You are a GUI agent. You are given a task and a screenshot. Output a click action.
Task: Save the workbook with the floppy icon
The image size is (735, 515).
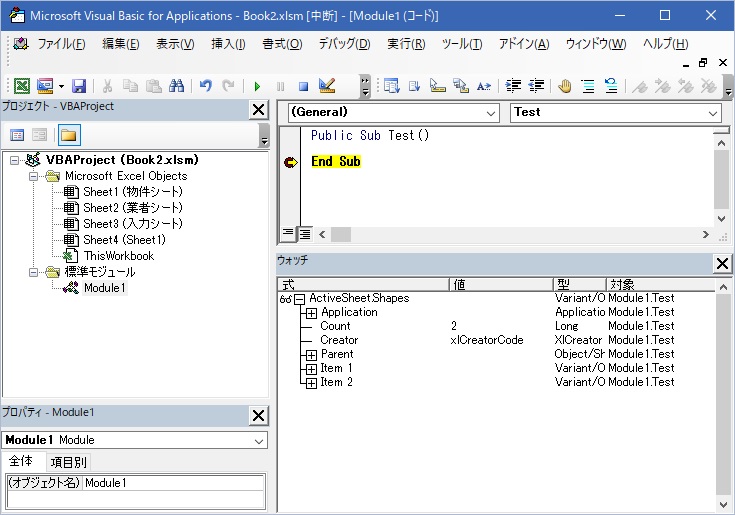pyautogui.click(x=79, y=86)
